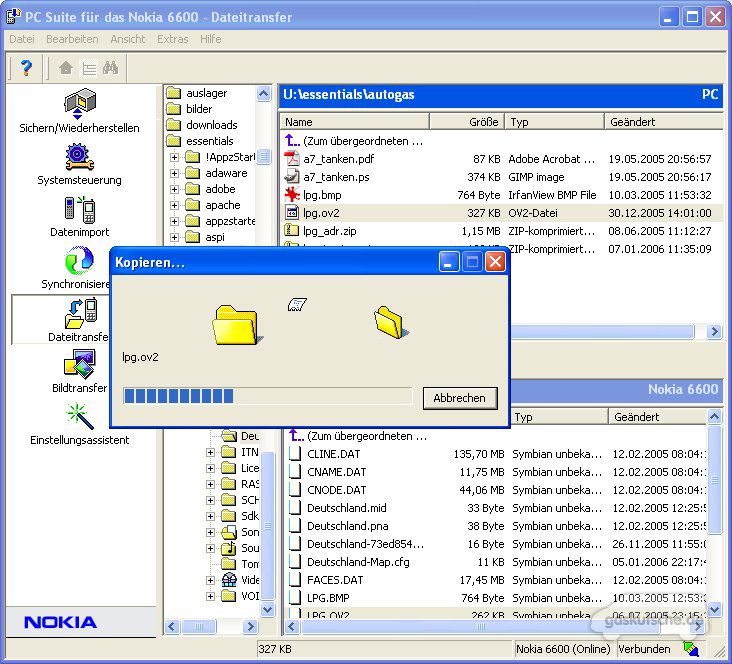Click the Nokia folder tree scroll right arrow
Viewport: 732px width, 664px height.
tap(250, 626)
